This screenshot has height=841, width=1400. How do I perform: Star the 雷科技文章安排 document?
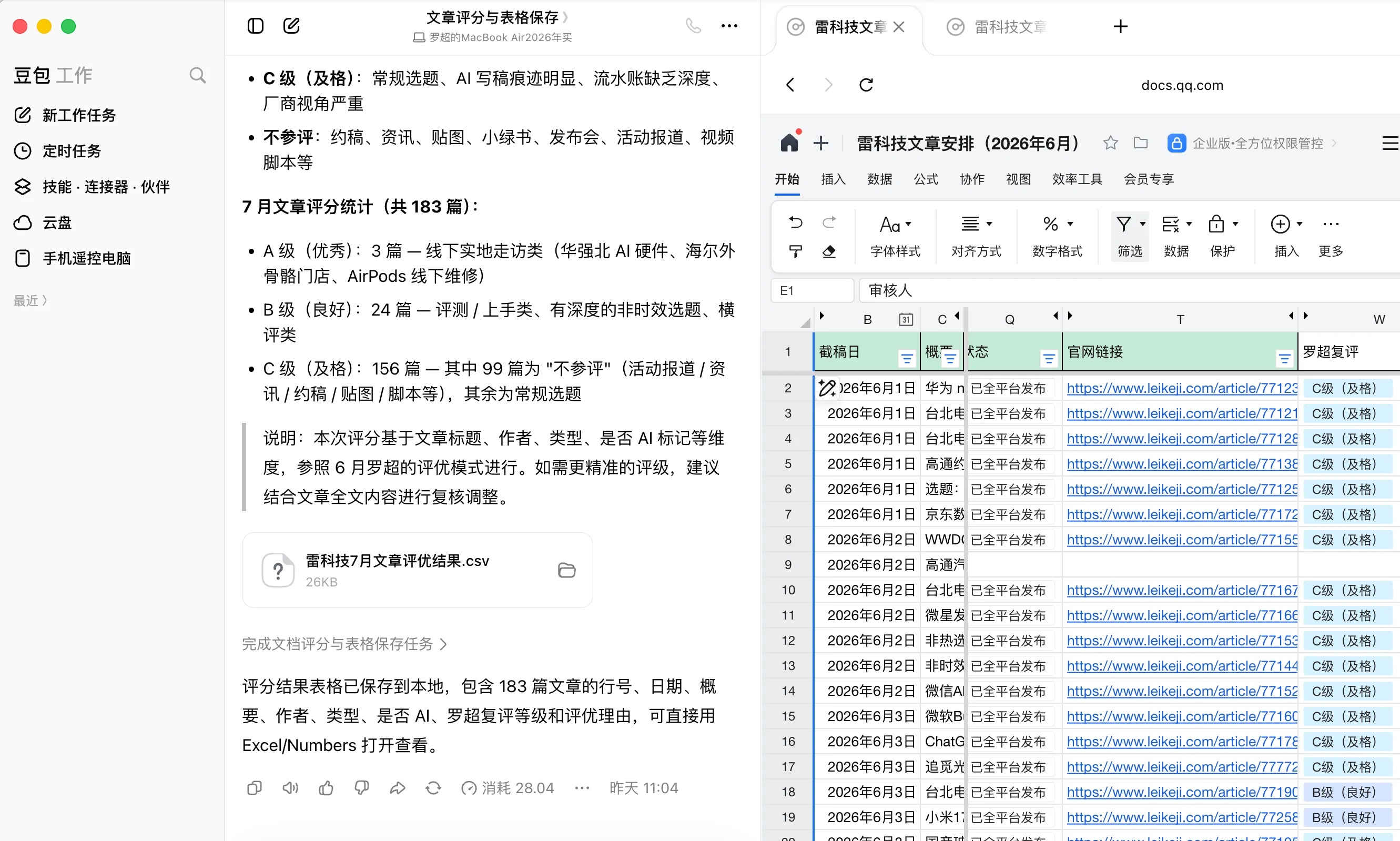point(1110,143)
